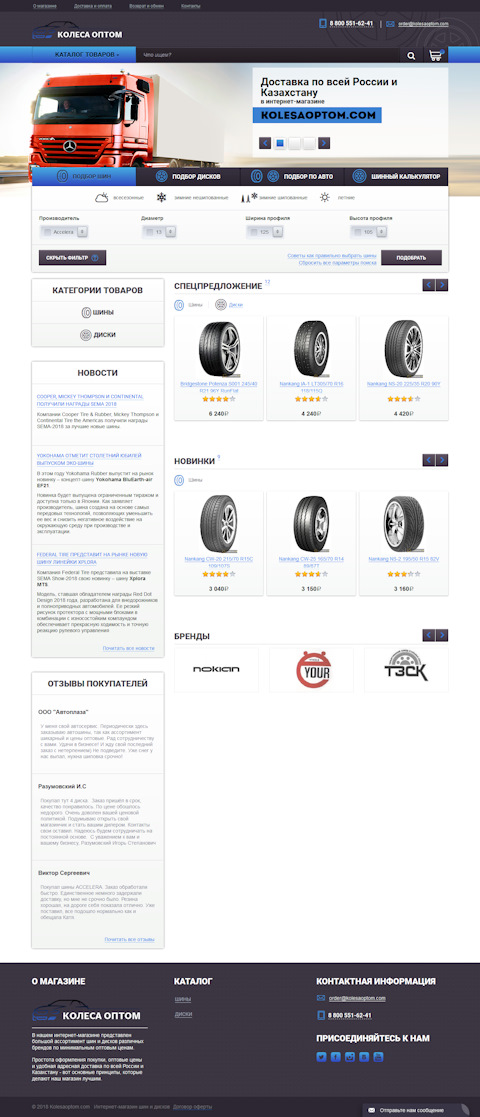Open the Twitter social icon in footer
The height and width of the screenshot is (1117, 480).
321,1057
